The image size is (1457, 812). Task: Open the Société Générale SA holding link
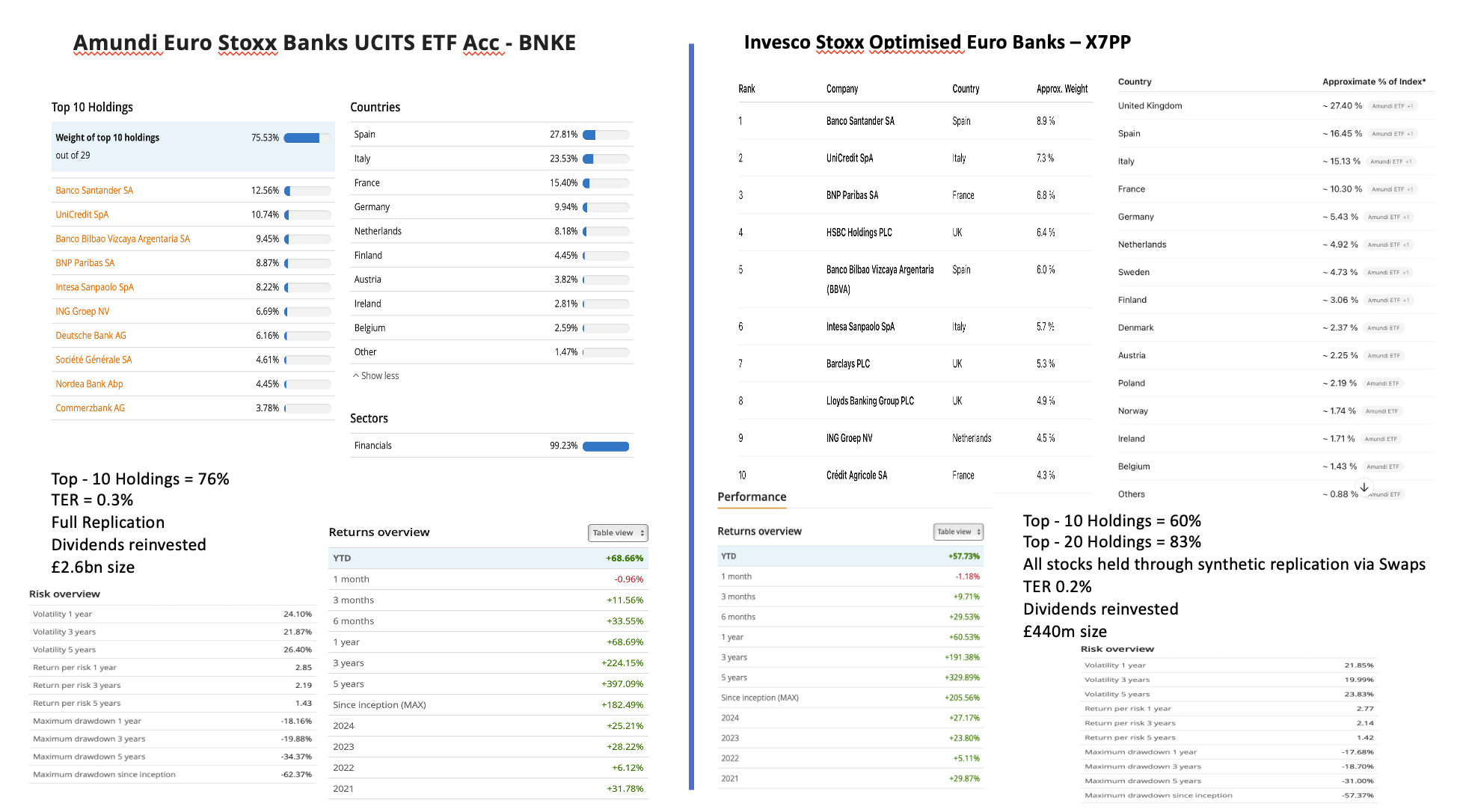click(x=93, y=360)
